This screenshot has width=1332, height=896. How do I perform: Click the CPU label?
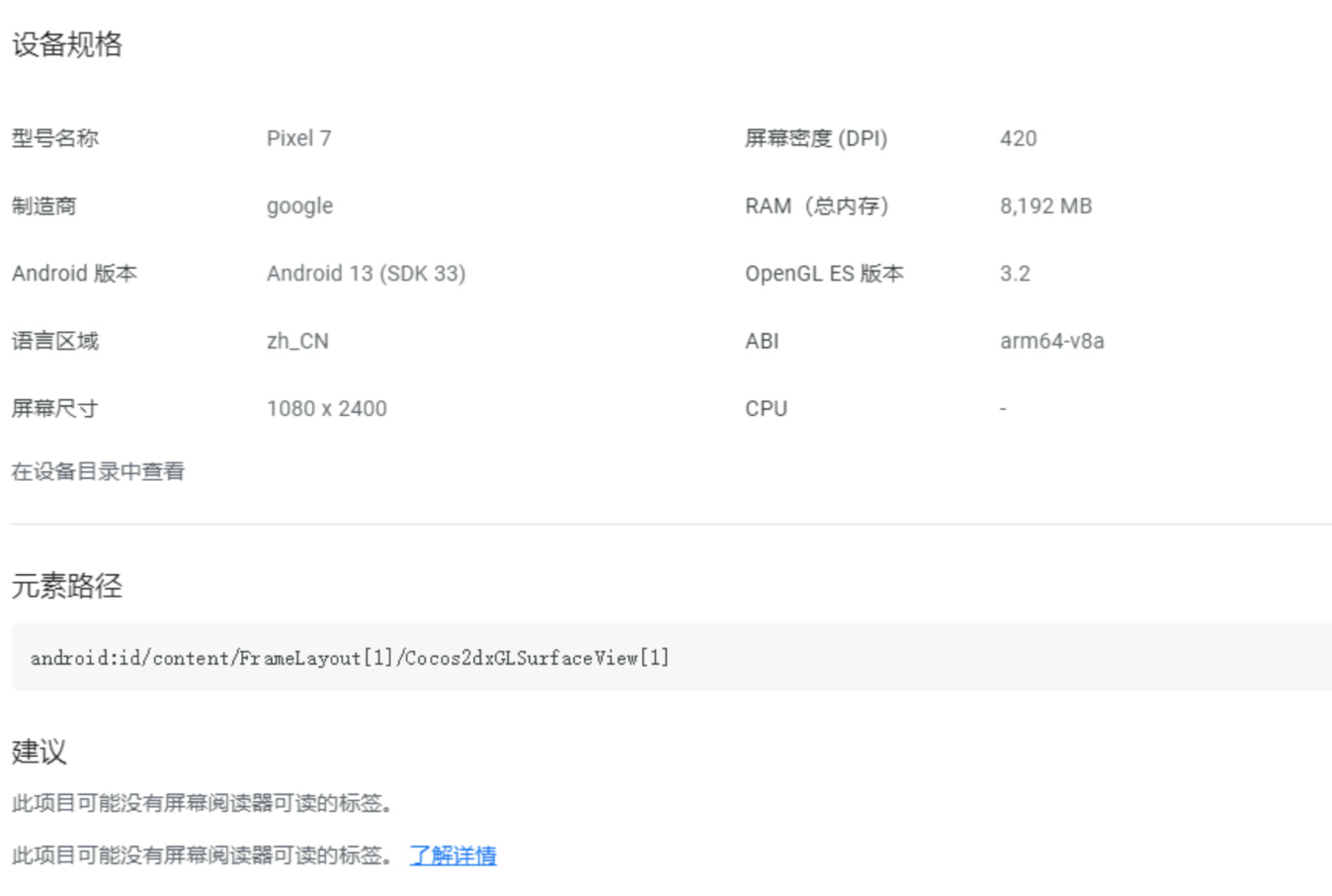[x=766, y=409]
